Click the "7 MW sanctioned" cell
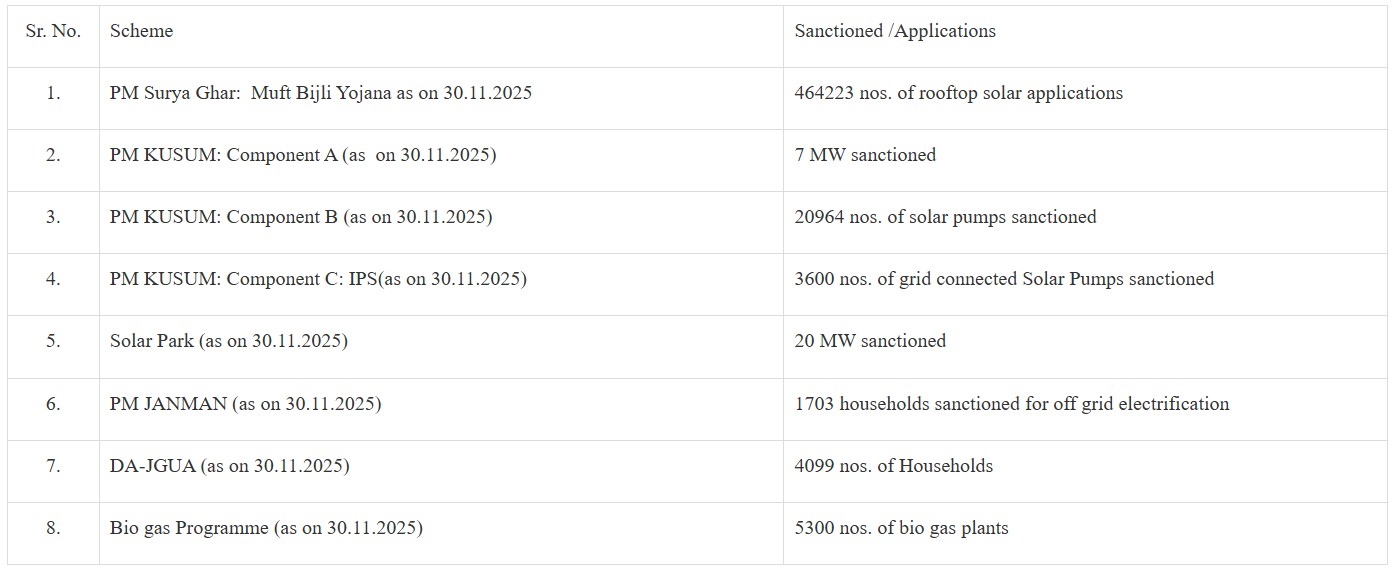 865,155
